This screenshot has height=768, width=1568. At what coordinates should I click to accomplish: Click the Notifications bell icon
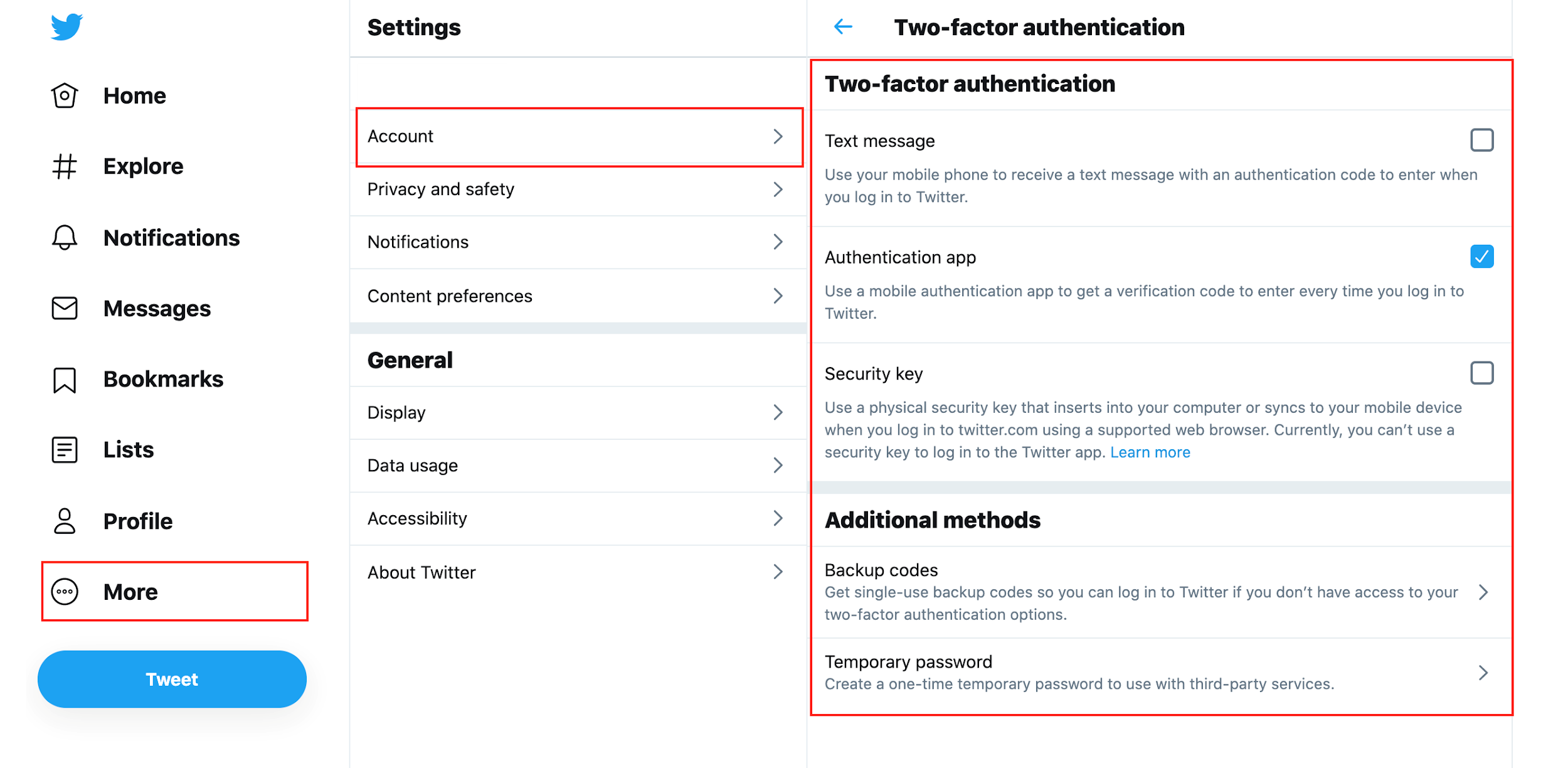coord(65,238)
